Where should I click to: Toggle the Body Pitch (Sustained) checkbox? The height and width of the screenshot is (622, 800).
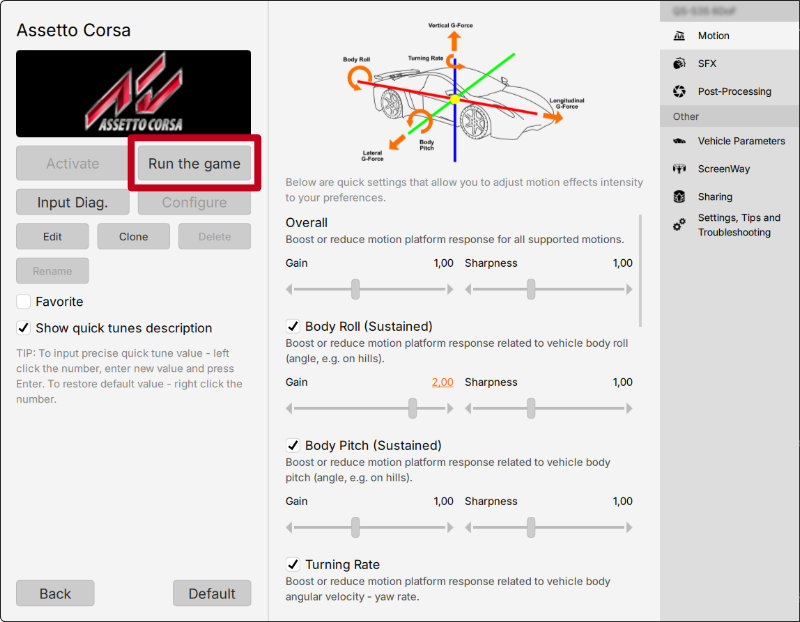click(x=293, y=445)
